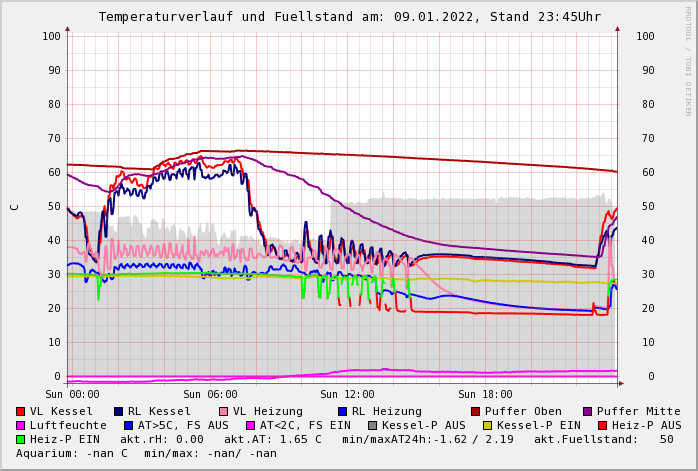Click the RRDTOOL / TOBI OETIKER watermark
This screenshot has width=698, height=471.
pos(687,60)
